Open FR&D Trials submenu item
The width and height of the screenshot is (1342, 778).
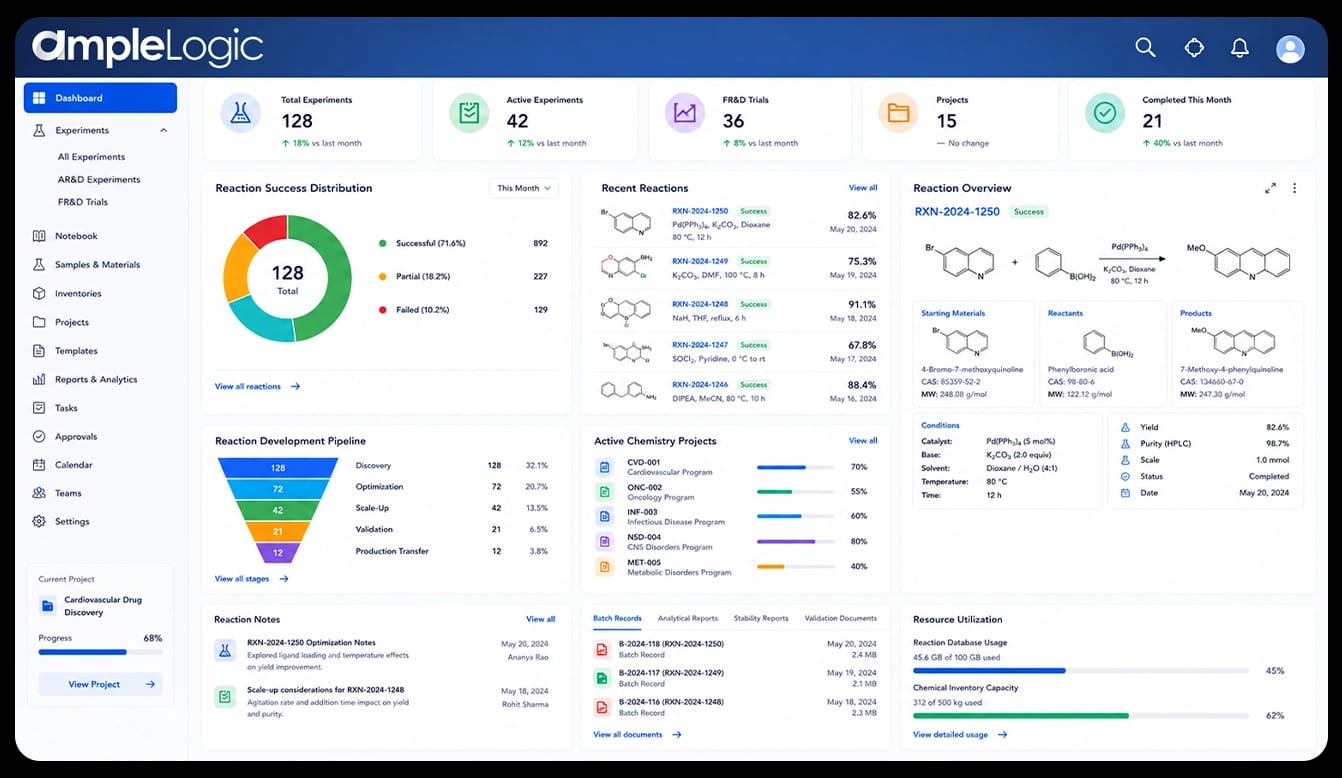tap(83, 202)
